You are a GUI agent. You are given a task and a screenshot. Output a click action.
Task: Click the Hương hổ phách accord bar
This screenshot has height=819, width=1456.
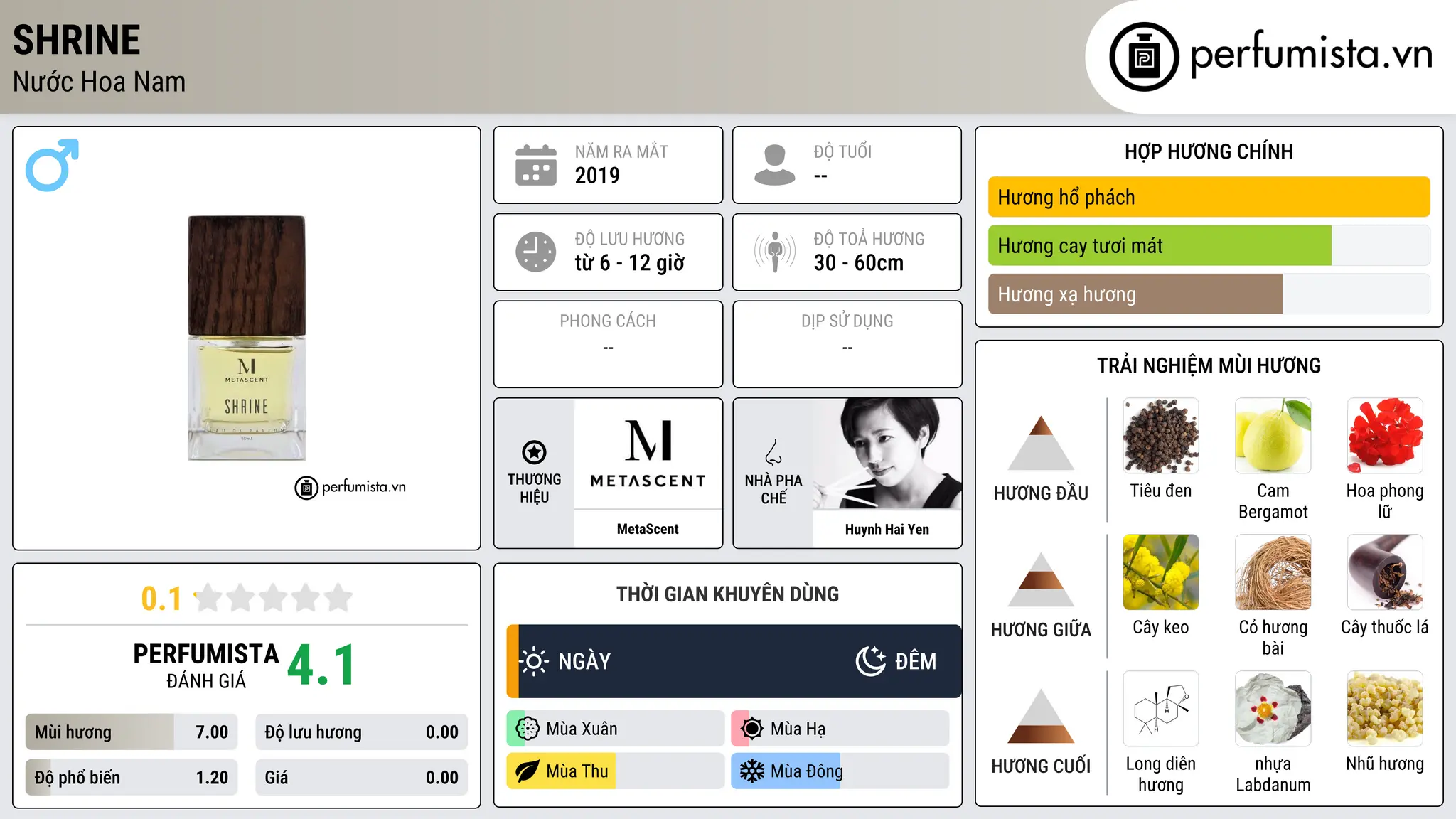coord(1209,197)
